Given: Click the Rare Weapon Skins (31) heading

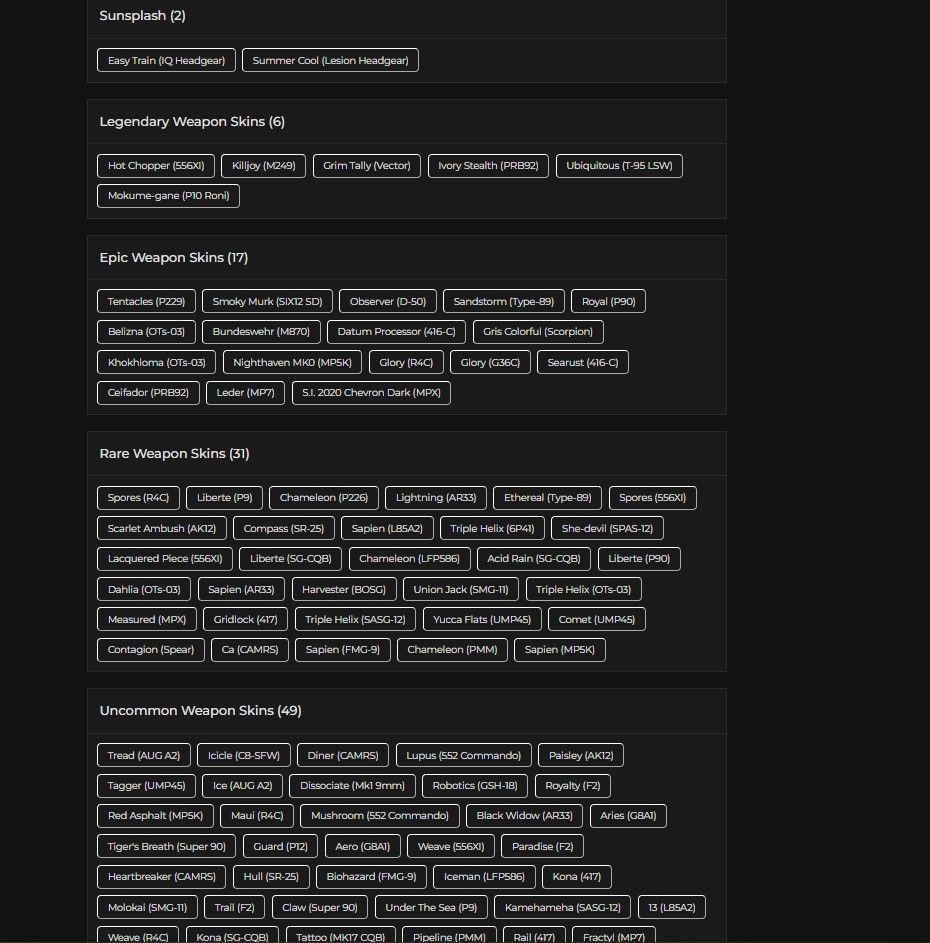Looking at the screenshot, I should [174, 453].
